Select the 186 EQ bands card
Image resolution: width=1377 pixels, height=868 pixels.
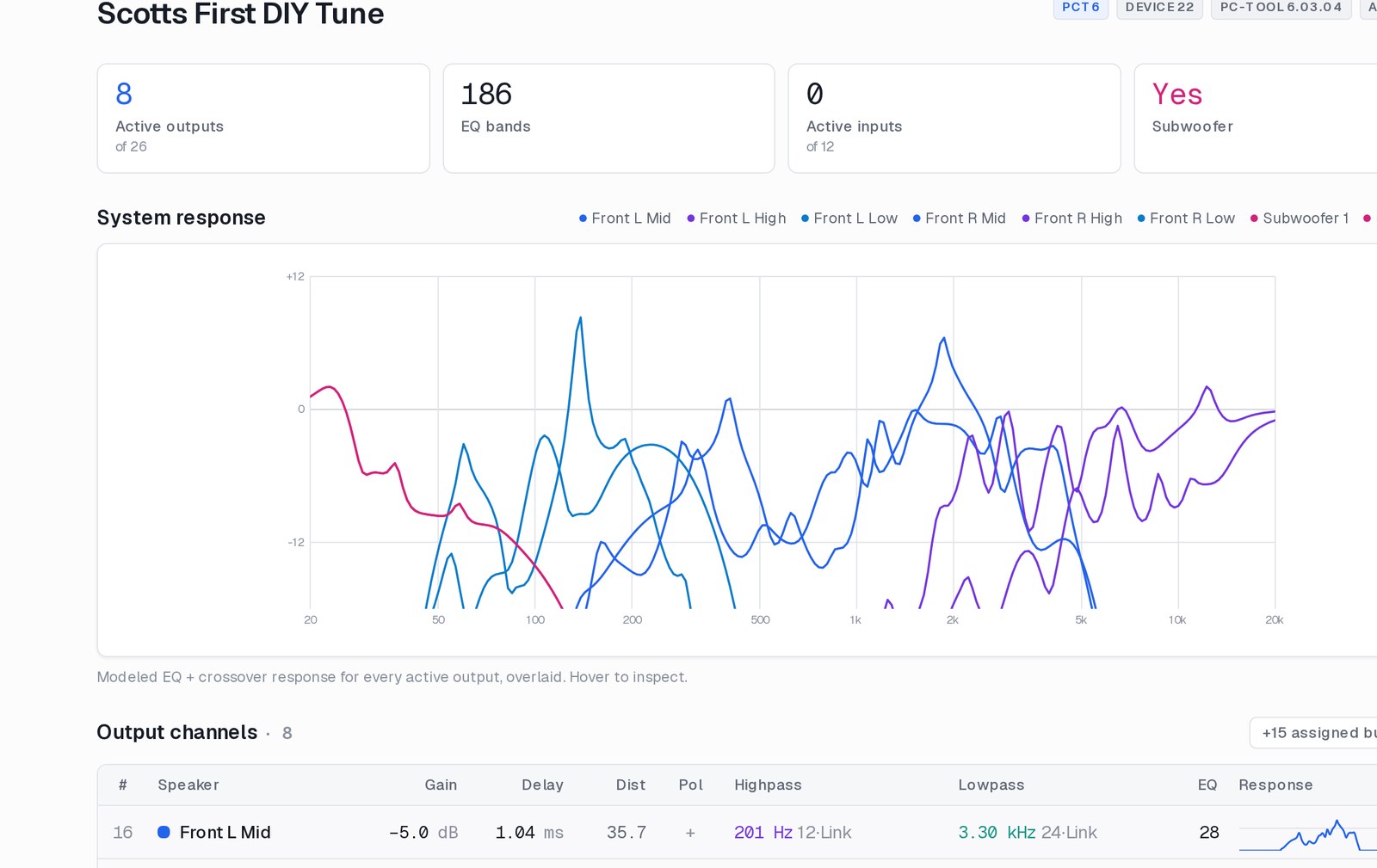608,119
